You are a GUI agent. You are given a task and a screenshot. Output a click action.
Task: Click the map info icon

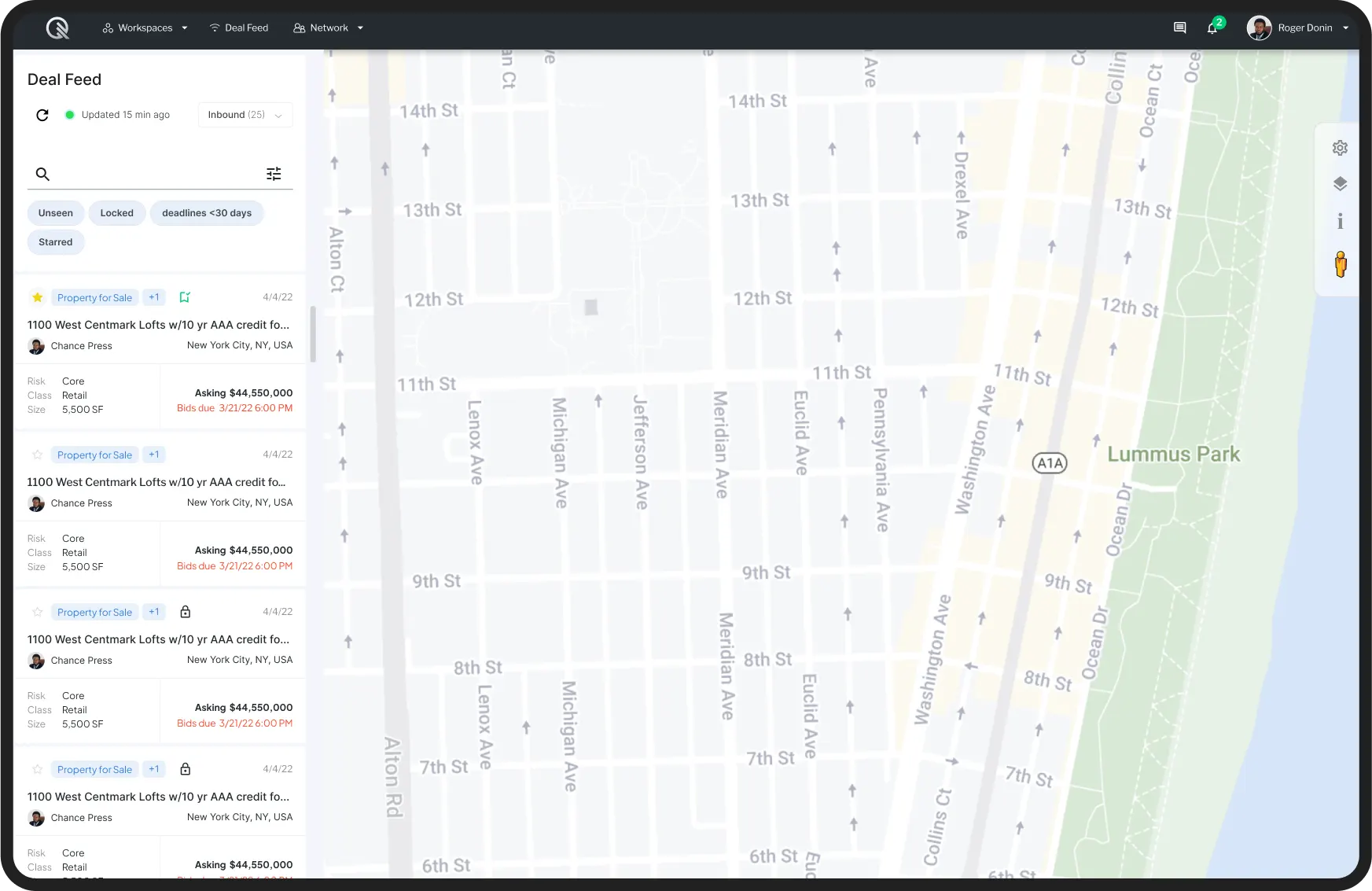click(1340, 221)
